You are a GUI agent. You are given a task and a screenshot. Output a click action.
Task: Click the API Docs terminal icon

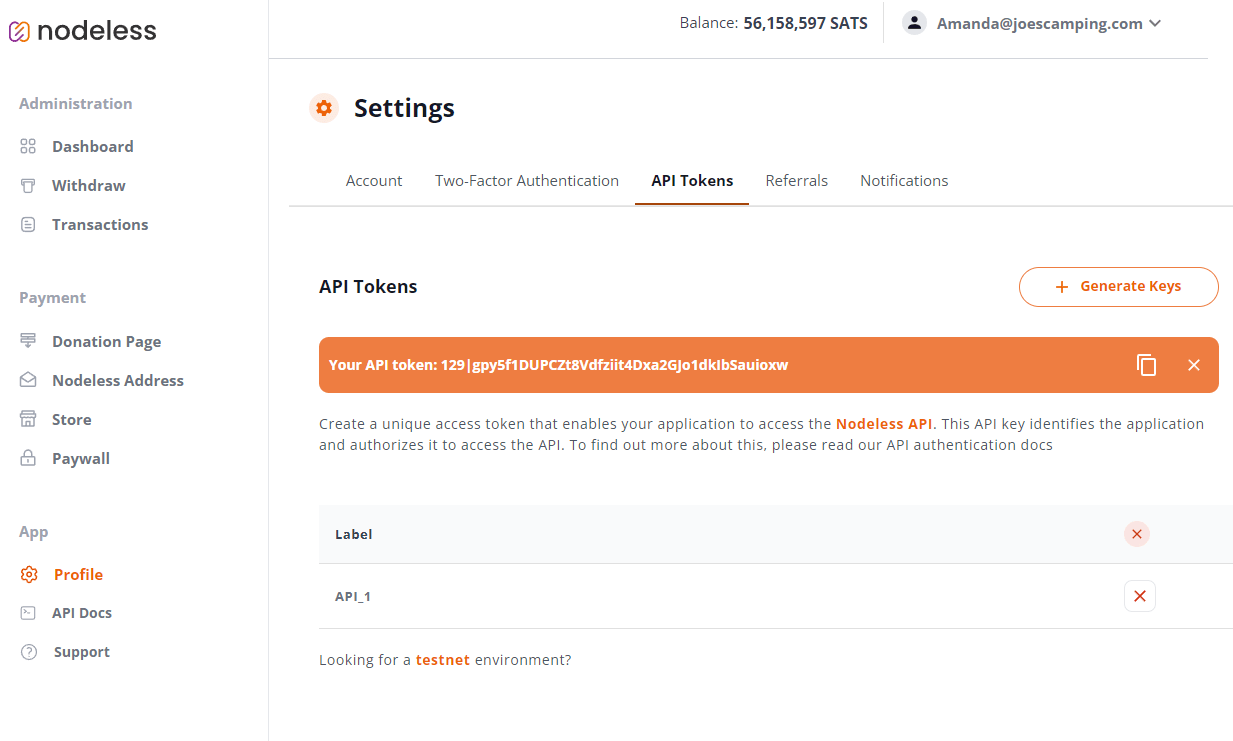point(28,613)
